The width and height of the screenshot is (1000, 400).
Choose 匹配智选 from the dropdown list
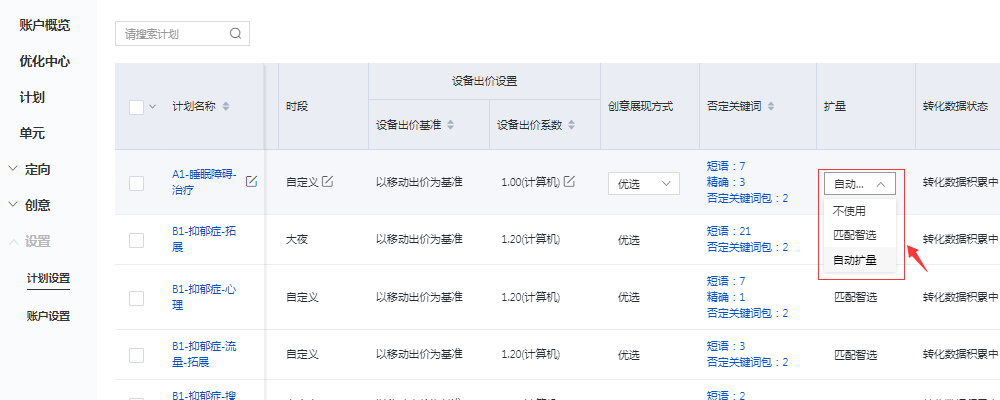coord(854,235)
